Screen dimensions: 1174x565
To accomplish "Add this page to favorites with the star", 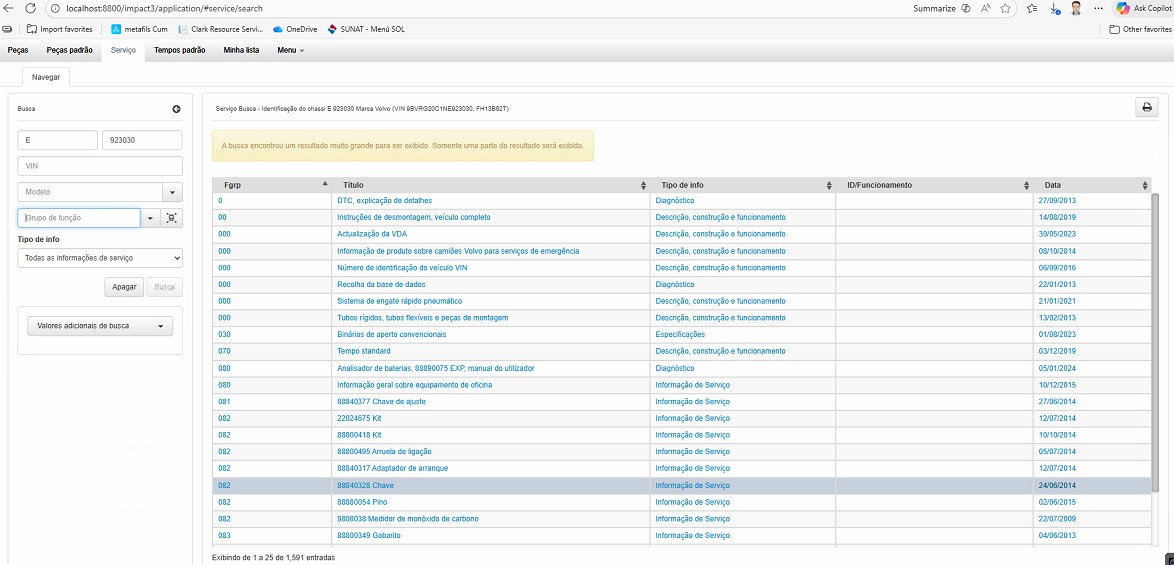I will click(x=1005, y=8).
